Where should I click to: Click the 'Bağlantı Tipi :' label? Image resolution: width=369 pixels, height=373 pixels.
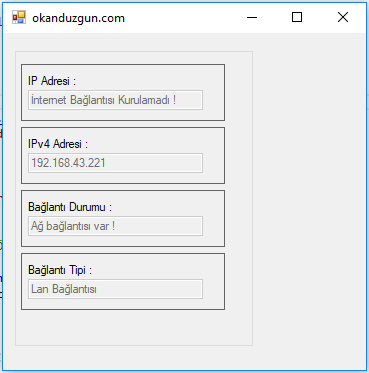(60, 270)
